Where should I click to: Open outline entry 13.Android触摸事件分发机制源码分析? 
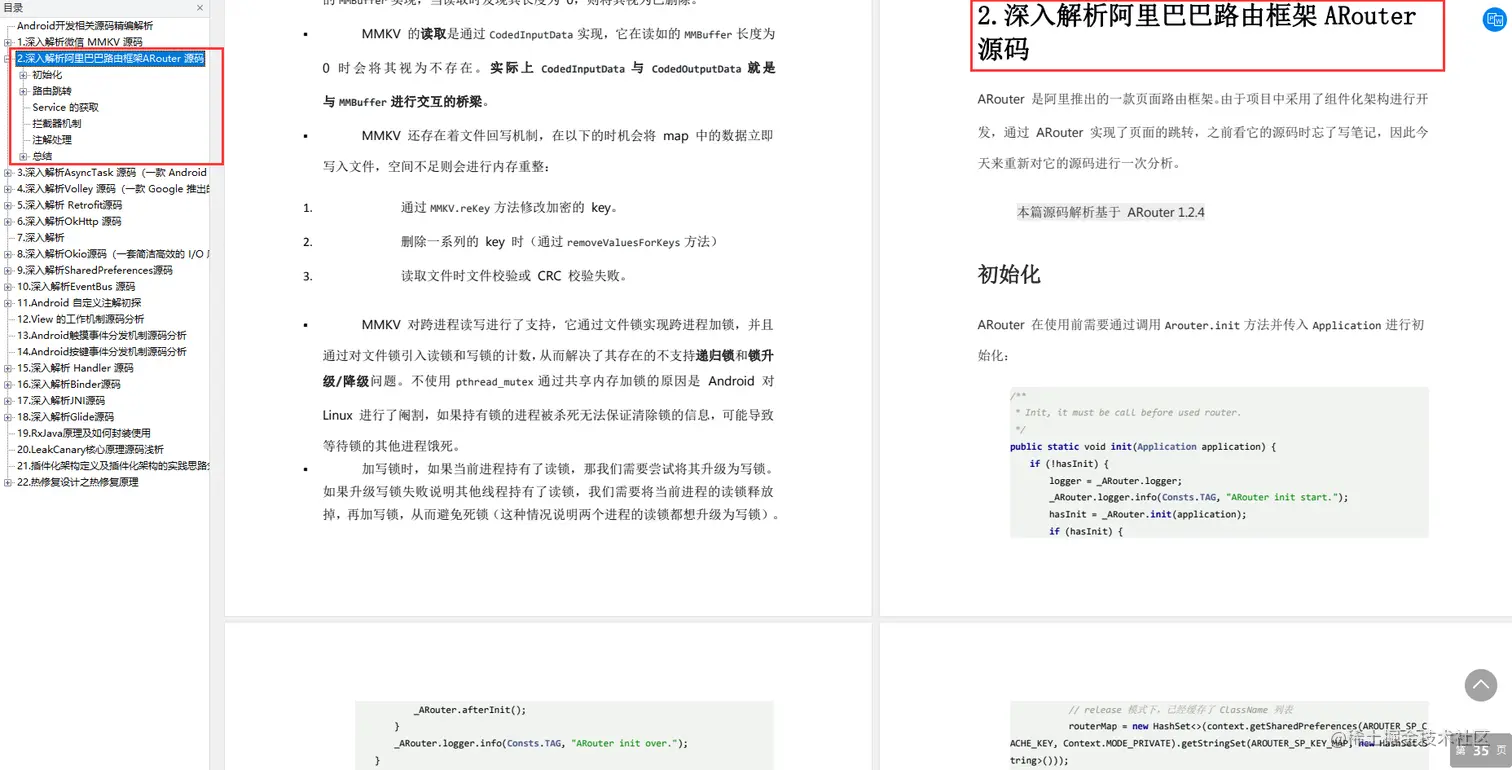coord(101,335)
